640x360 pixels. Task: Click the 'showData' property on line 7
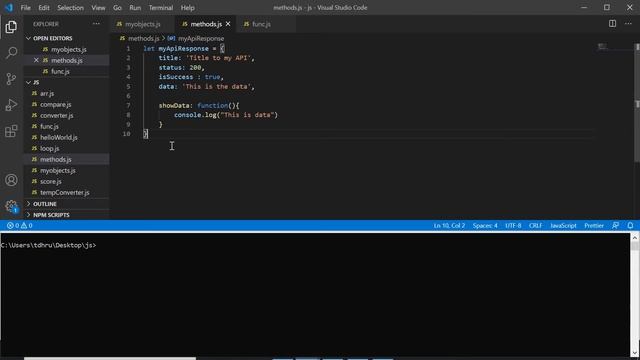pos(174,106)
